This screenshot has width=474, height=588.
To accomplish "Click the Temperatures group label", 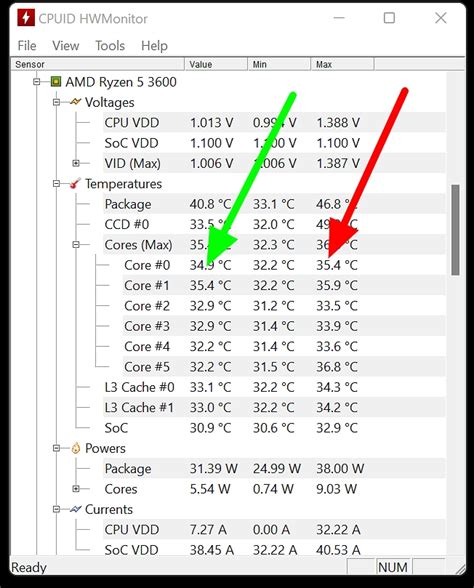I will tap(123, 183).
